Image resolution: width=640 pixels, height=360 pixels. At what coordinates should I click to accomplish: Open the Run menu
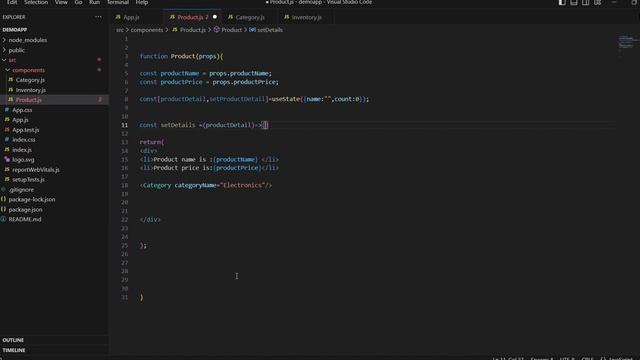pos(94,2)
